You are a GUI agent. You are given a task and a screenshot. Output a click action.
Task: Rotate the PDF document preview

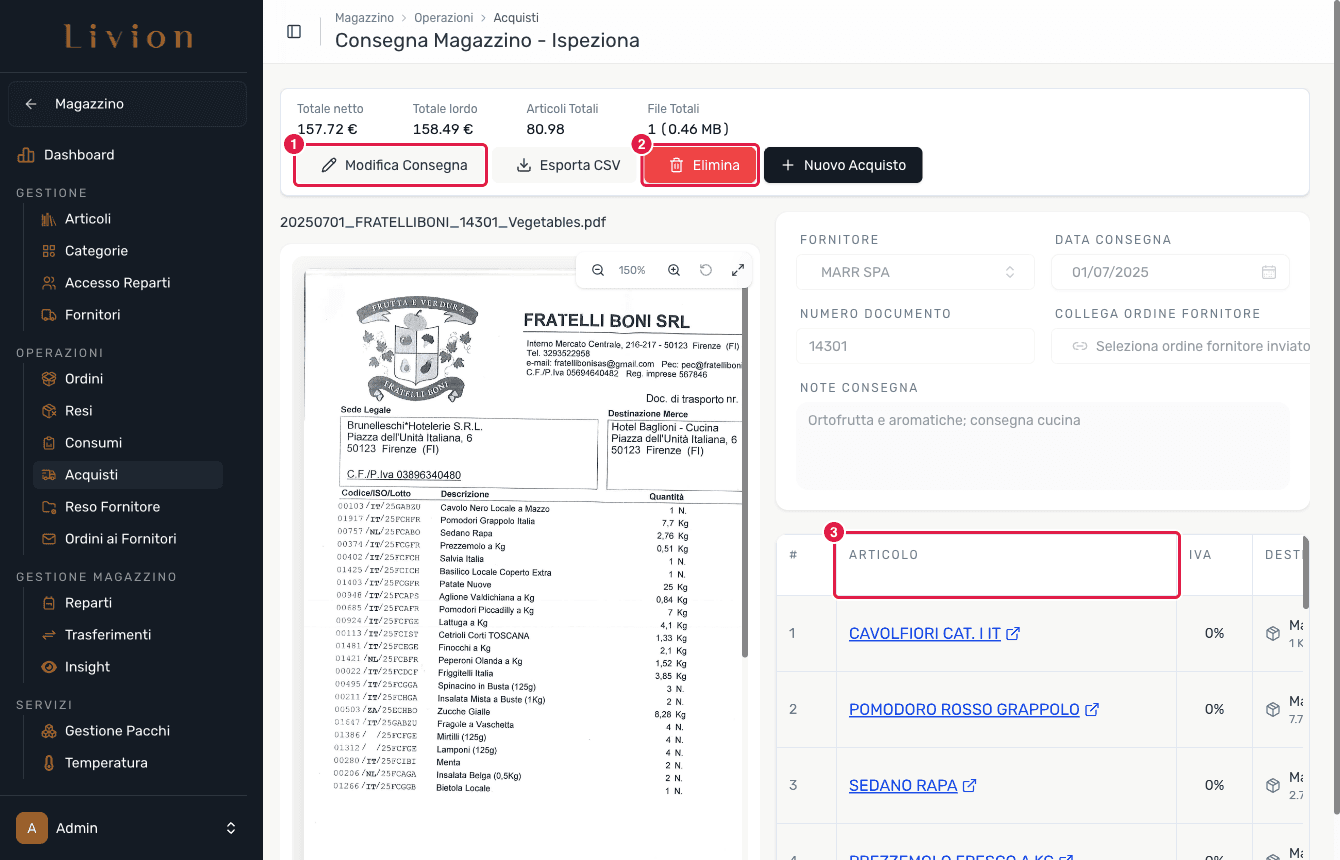(x=706, y=270)
